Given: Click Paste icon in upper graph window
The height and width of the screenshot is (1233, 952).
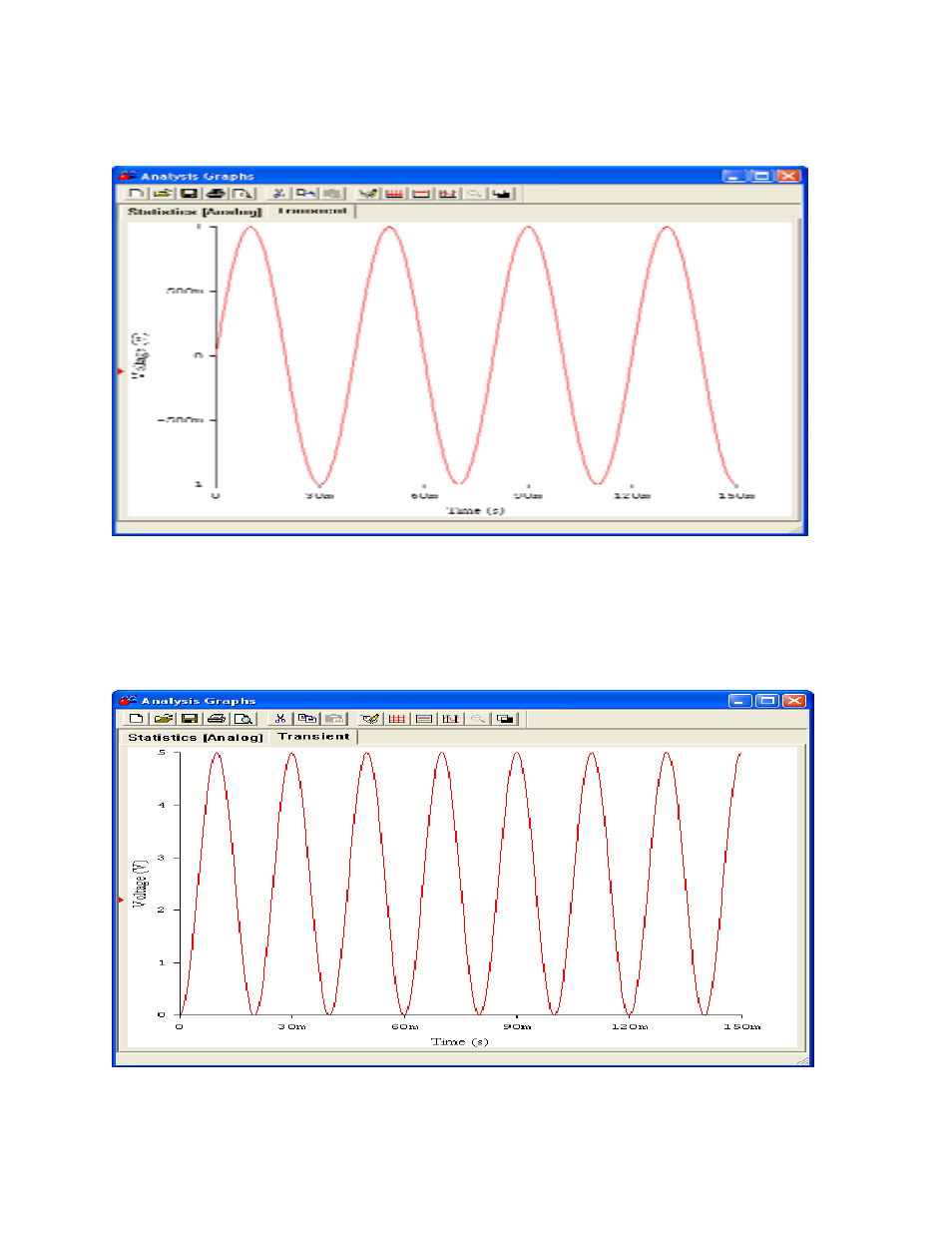Looking at the screenshot, I should [332, 194].
